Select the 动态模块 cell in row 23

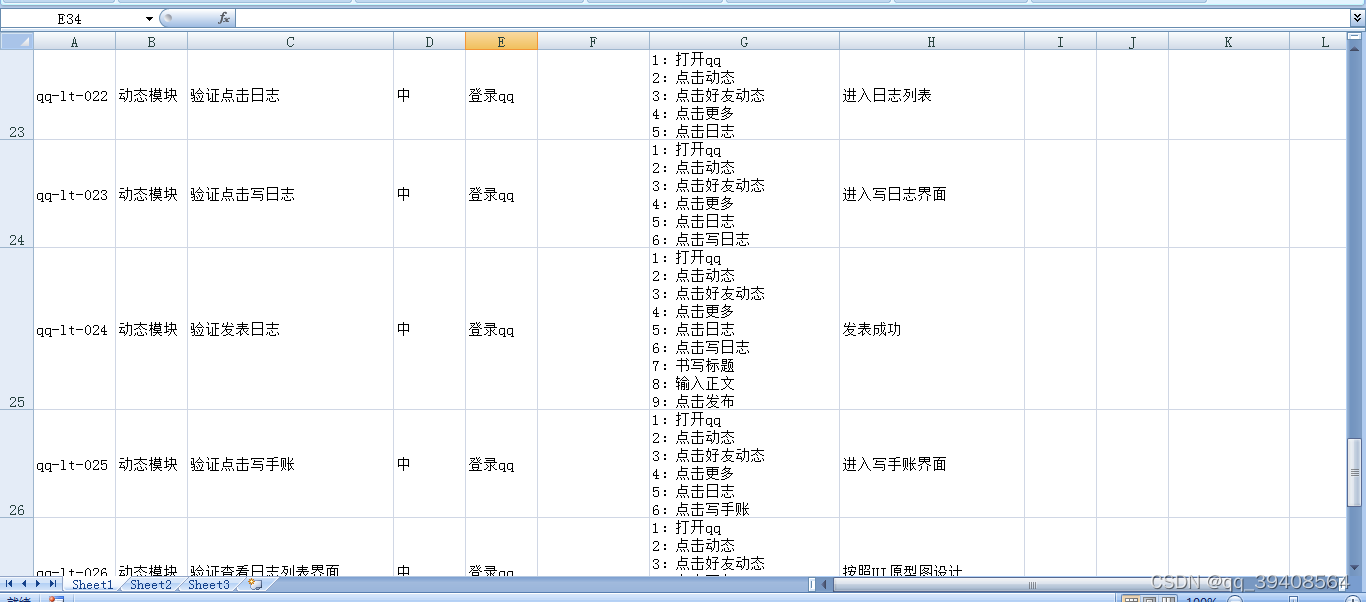click(151, 95)
